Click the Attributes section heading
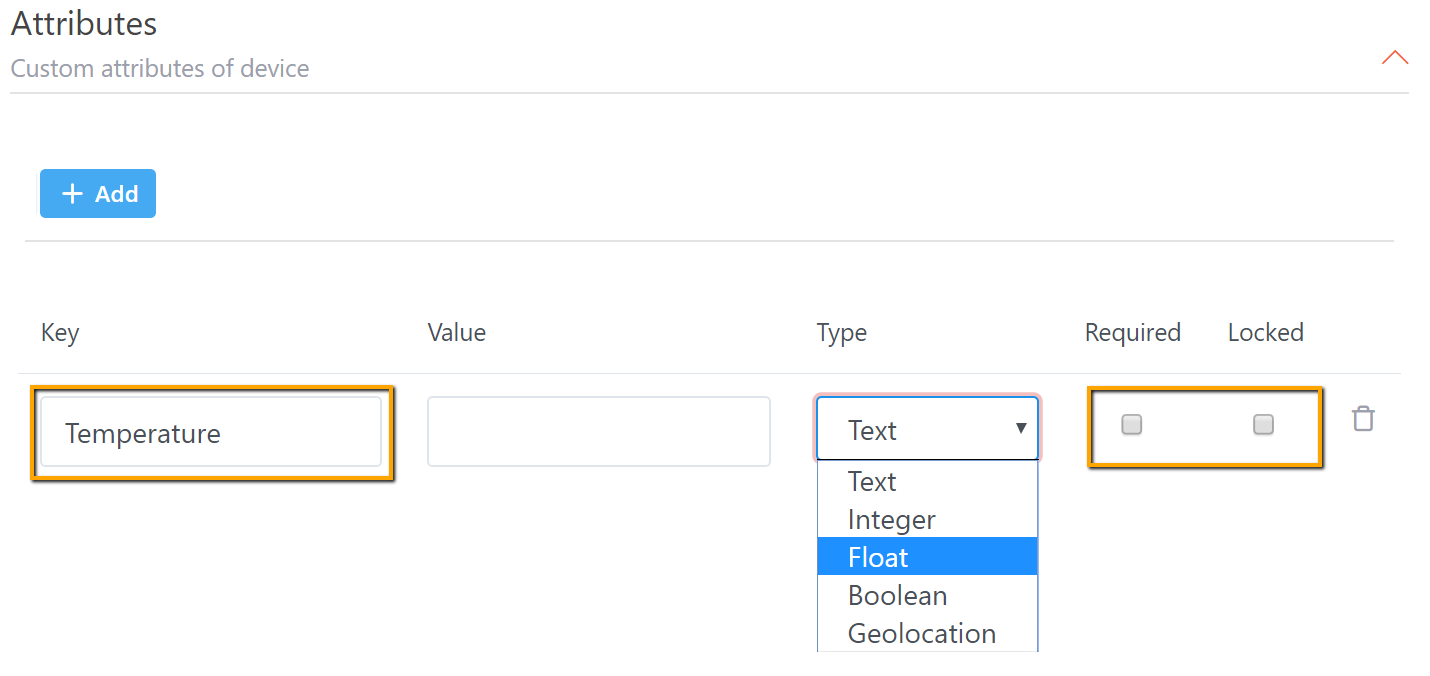The image size is (1430, 676). [84, 24]
